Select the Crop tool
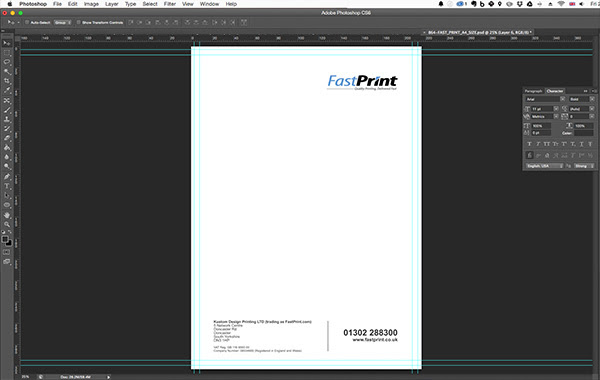The image size is (600, 380). [x=7, y=81]
